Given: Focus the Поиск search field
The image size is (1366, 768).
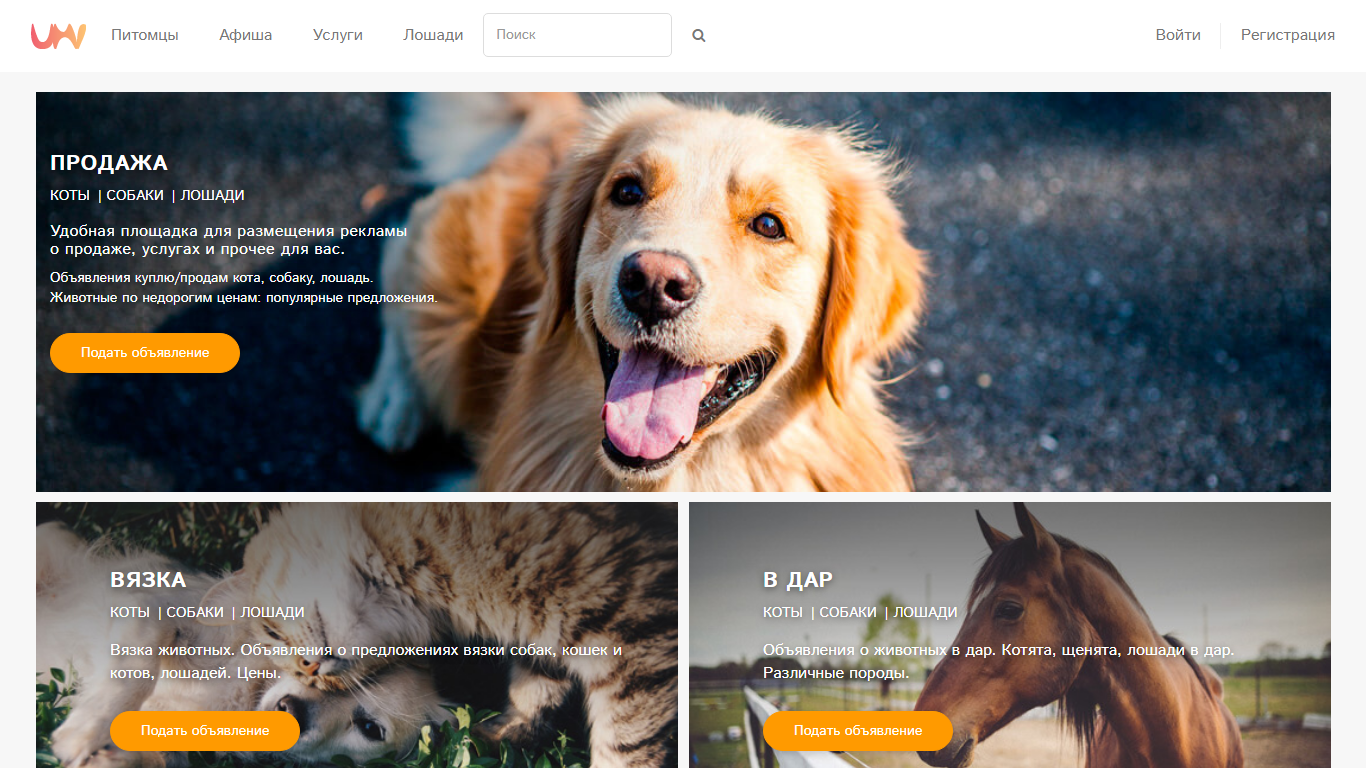Looking at the screenshot, I should pos(577,35).
